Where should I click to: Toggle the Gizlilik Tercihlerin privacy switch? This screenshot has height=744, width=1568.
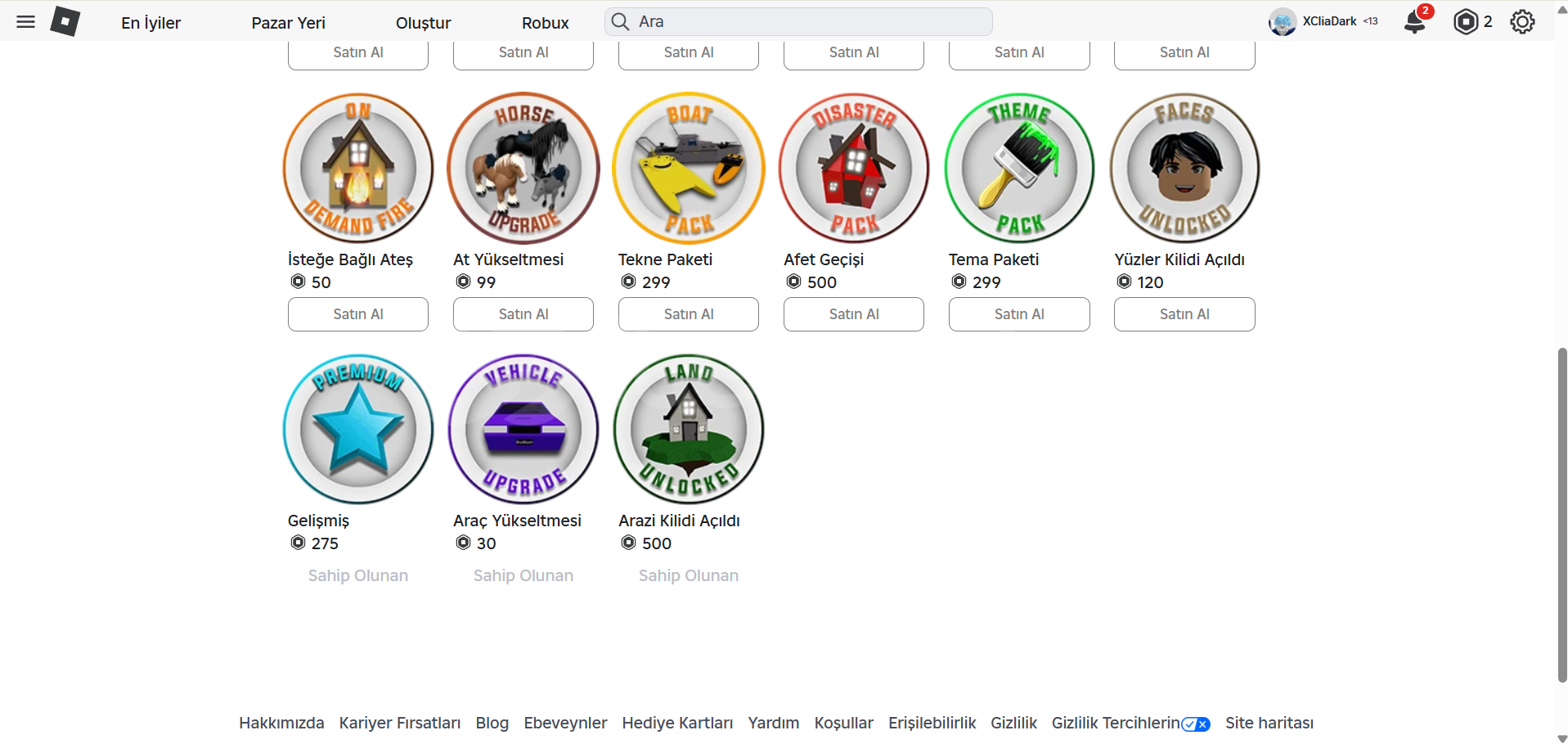pyautogui.click(x=1196, y=724)
